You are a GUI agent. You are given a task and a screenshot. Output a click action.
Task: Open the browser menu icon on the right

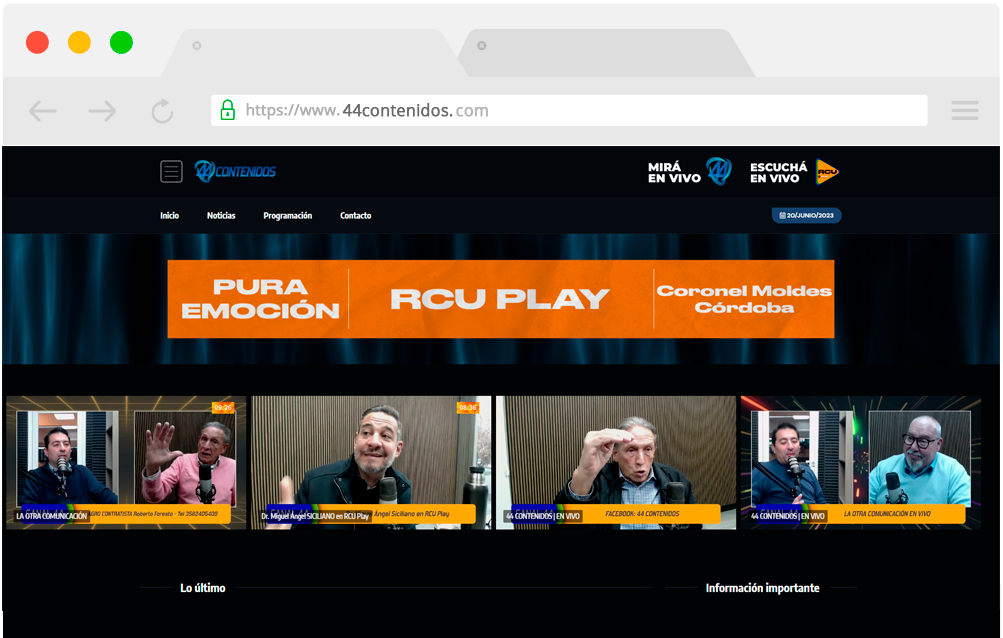point(964,110)
